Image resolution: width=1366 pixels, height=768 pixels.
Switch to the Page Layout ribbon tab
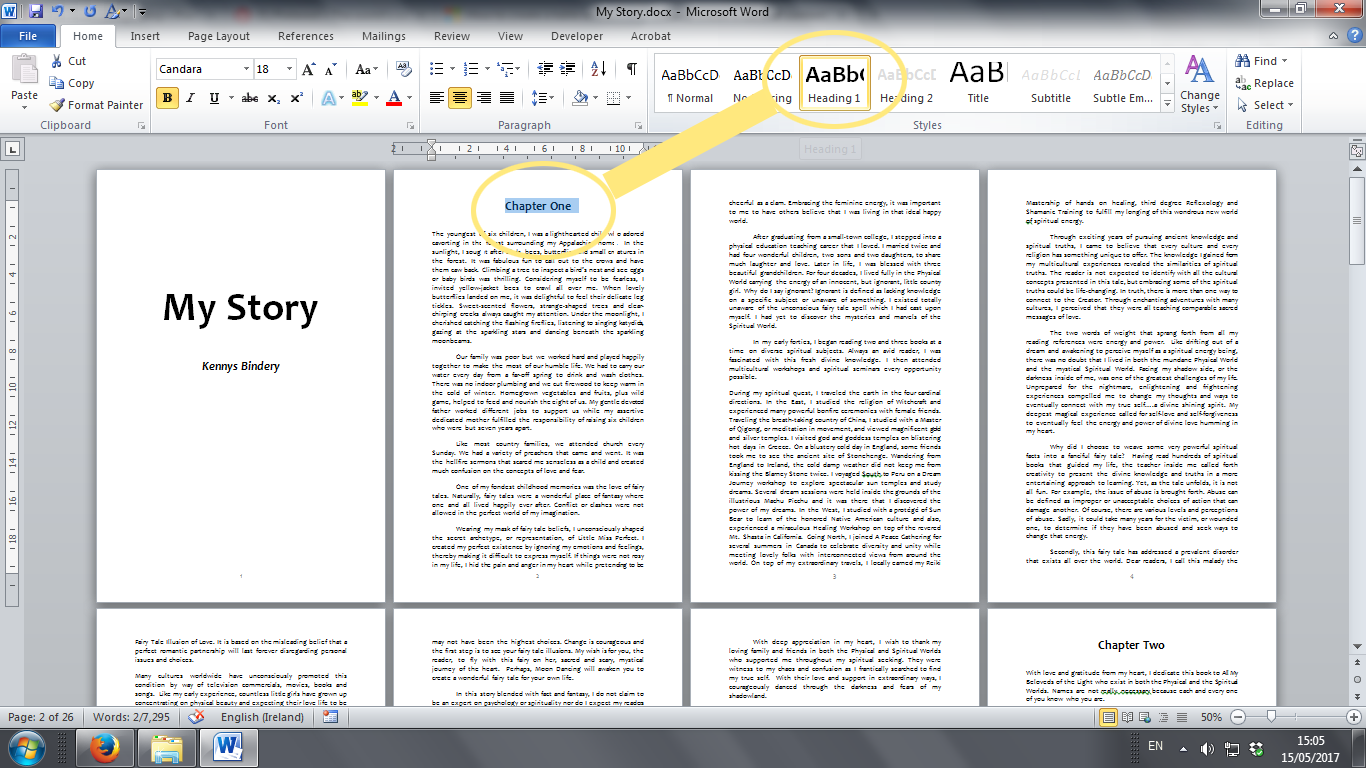(219, 36)
